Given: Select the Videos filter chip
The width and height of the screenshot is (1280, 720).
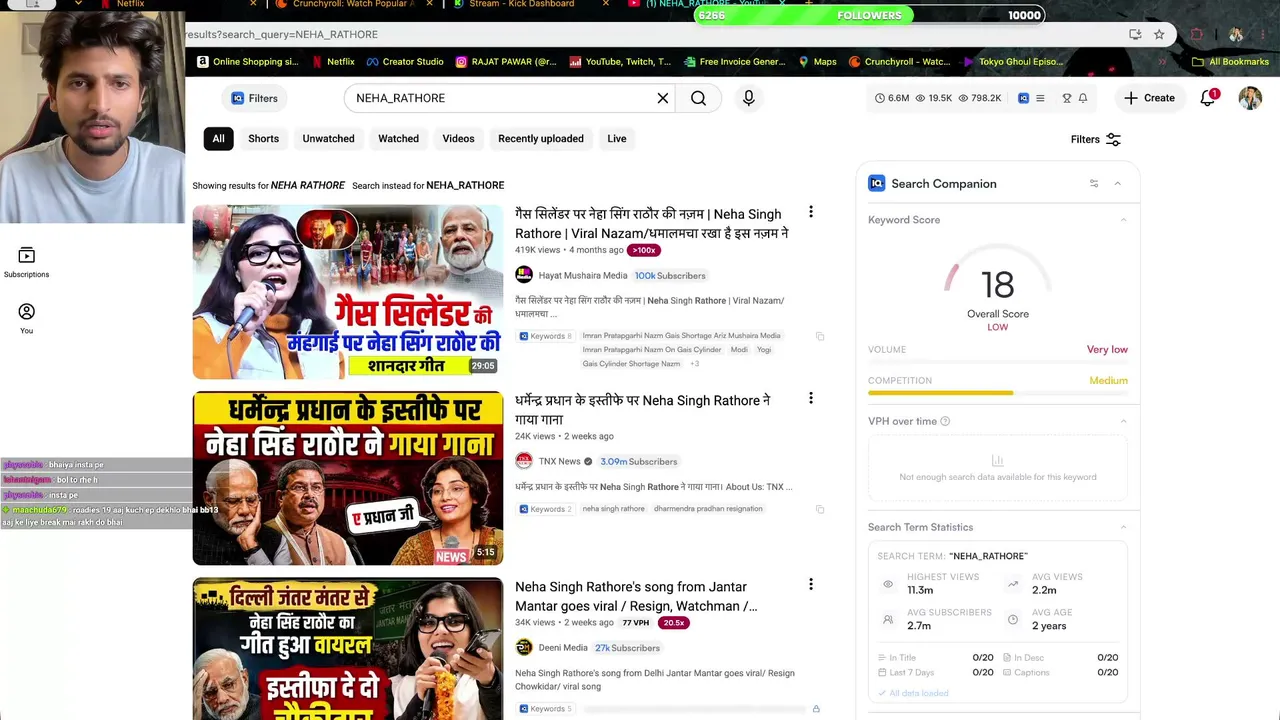Looking at the screenshot, I should tap(459, 139).
